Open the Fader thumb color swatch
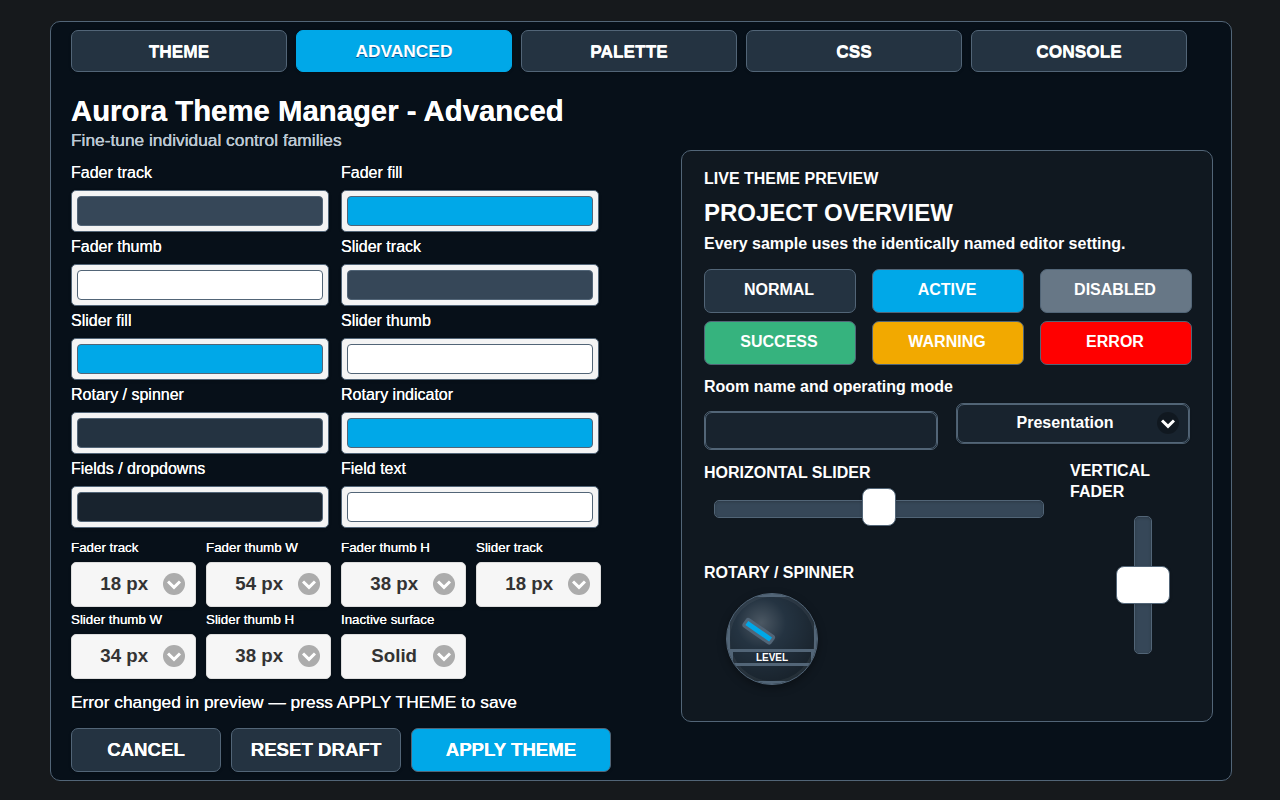 click(x=200, y=285)
